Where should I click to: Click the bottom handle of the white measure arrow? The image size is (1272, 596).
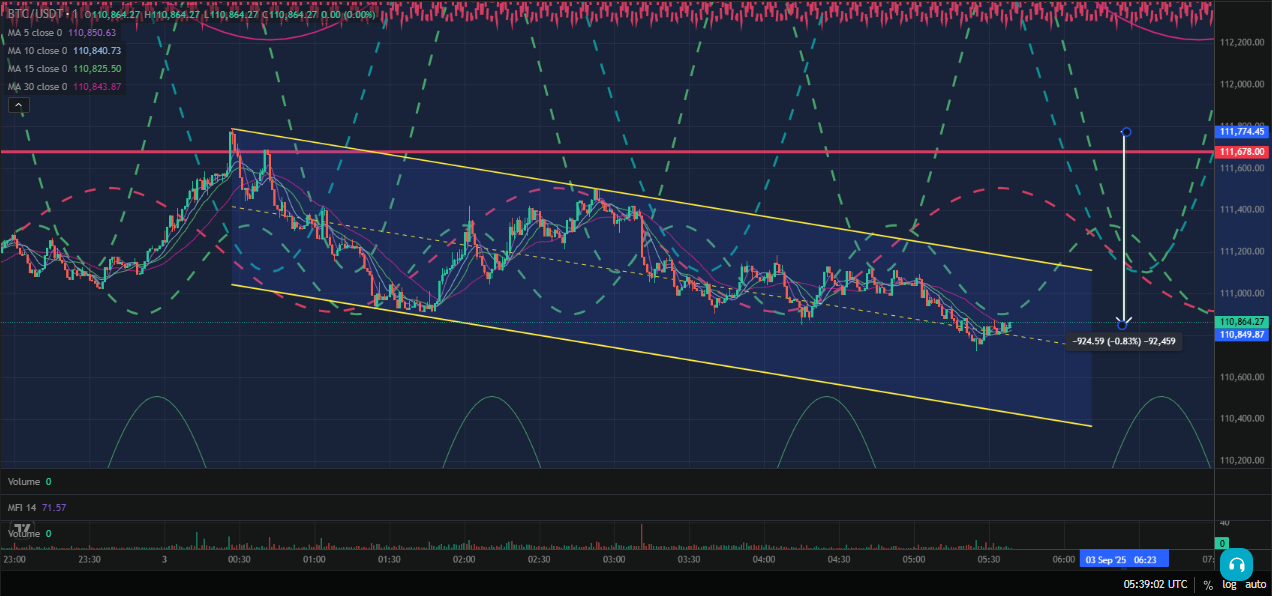pyautogui.click(x=1123, y=324)
